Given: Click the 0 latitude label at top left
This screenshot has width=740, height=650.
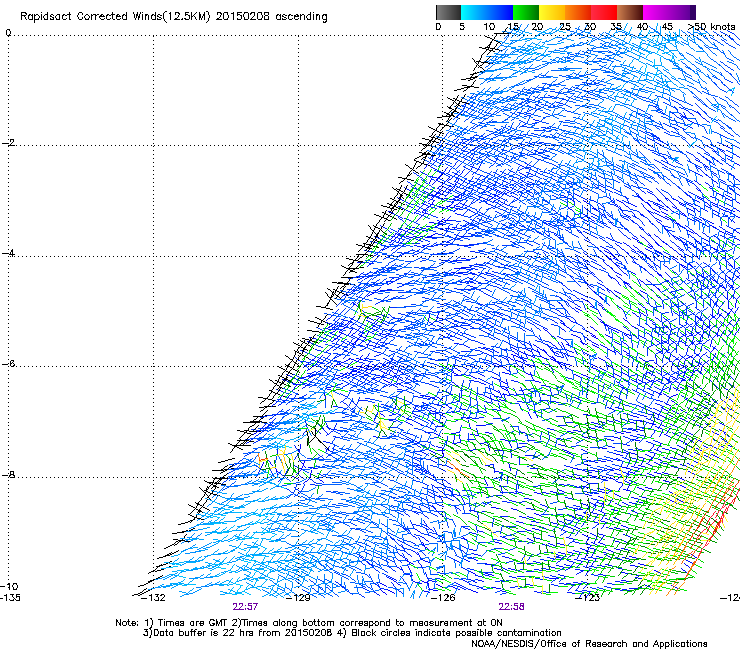Looking at the screenshot, I should click(8, 33).
